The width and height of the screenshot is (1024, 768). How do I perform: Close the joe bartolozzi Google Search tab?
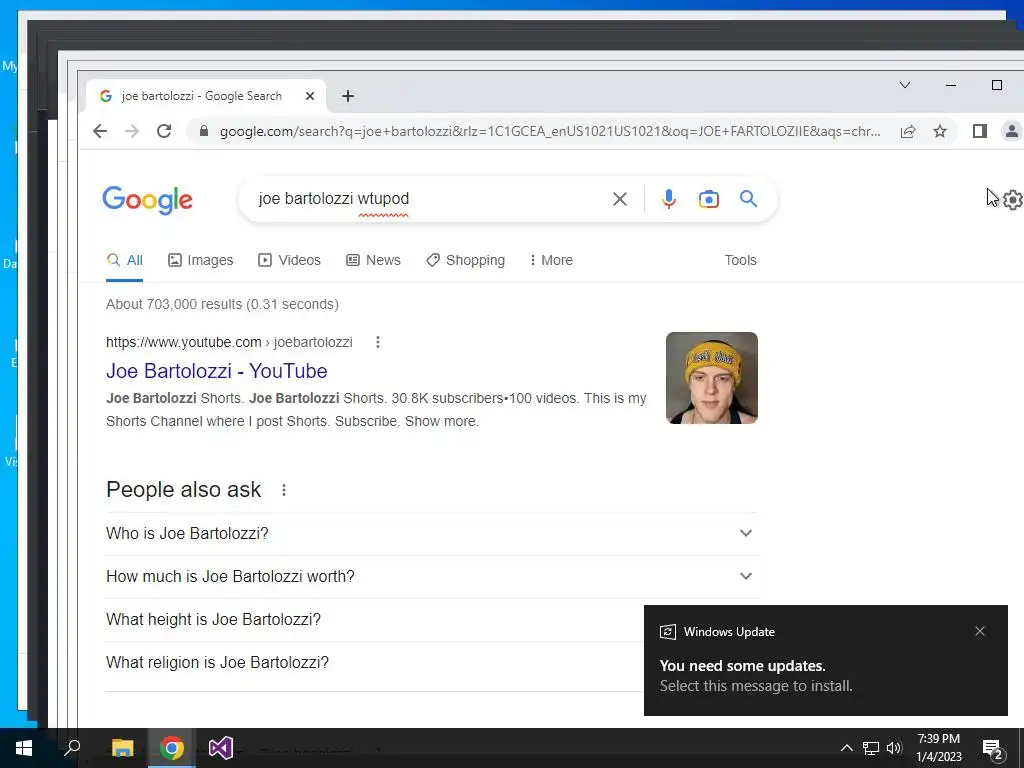pyautogui.click(x=310, y=96)
